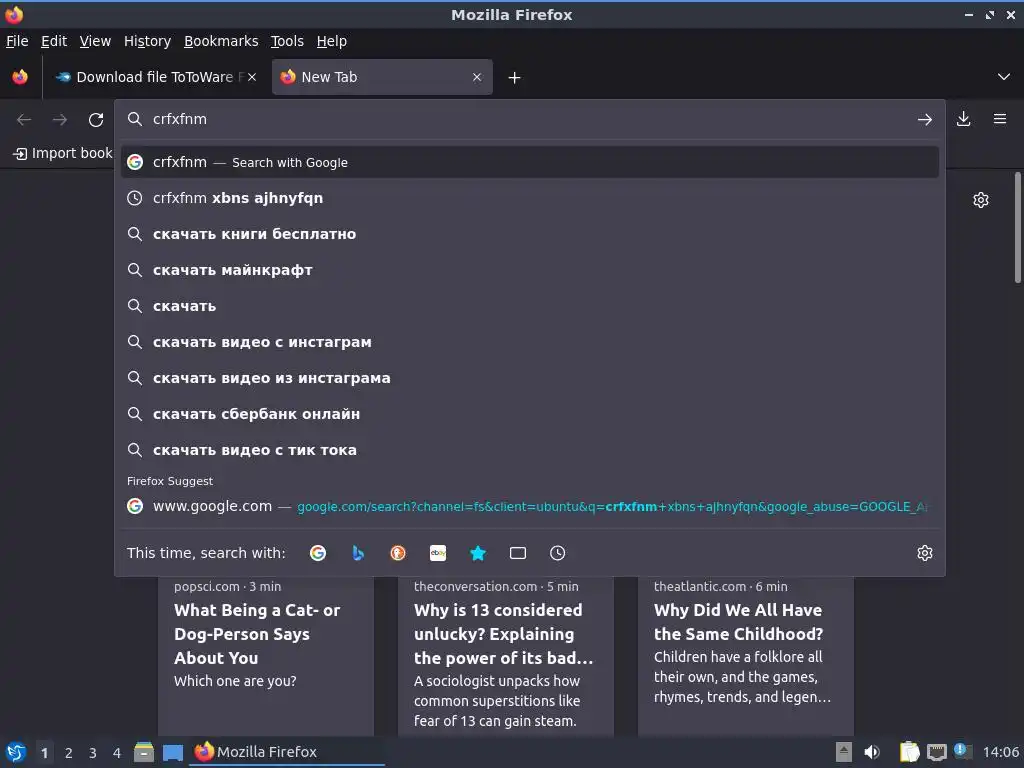
Task: Click Mozilla Firefox taskbar window button
Action: click(x=287, y=752)
